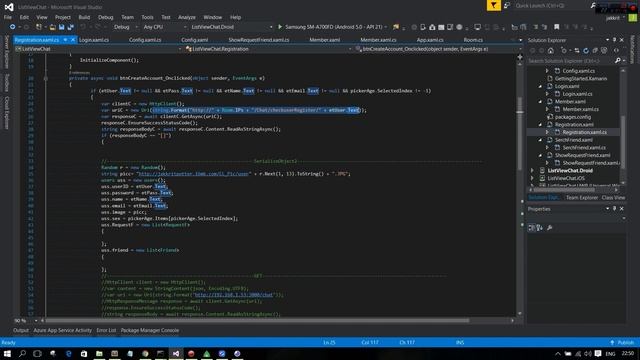Open Chrome from the taskbar
This screenshot has height=360, width=640.
[x=145, y=353]
